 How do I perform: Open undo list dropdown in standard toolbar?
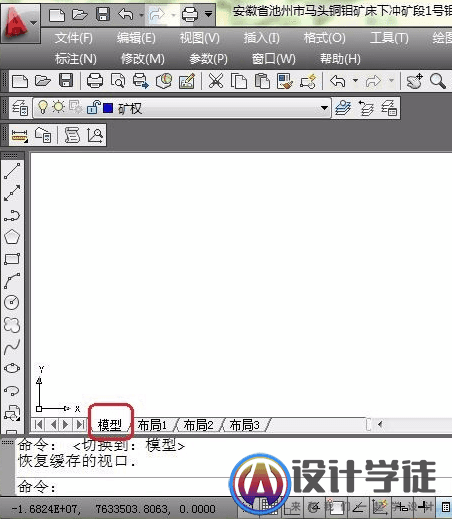(355, 81)
